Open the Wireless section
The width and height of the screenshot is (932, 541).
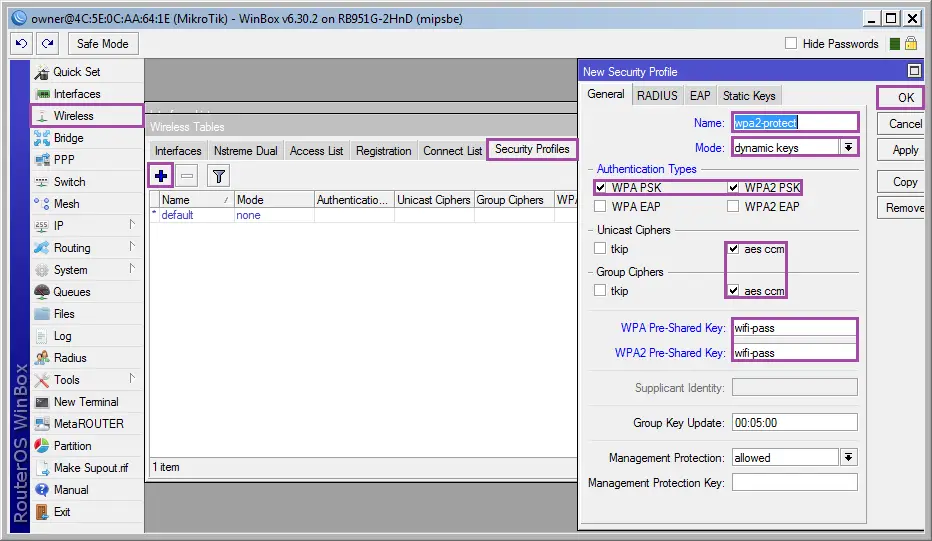[87, 116]
